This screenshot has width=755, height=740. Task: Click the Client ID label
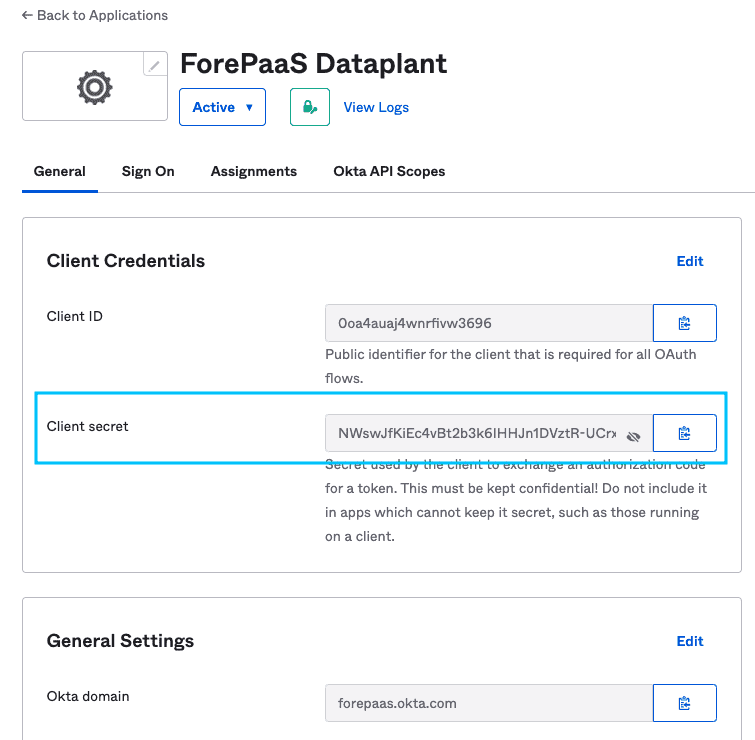75,316
